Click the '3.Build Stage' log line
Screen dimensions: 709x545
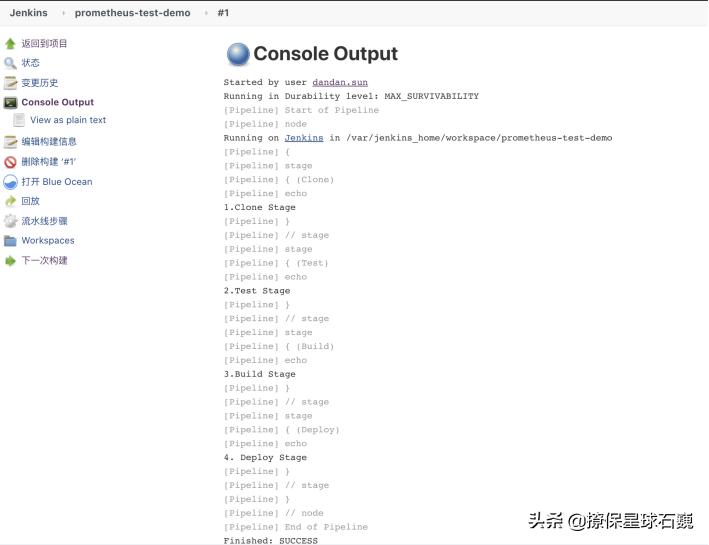pos(260,374)
